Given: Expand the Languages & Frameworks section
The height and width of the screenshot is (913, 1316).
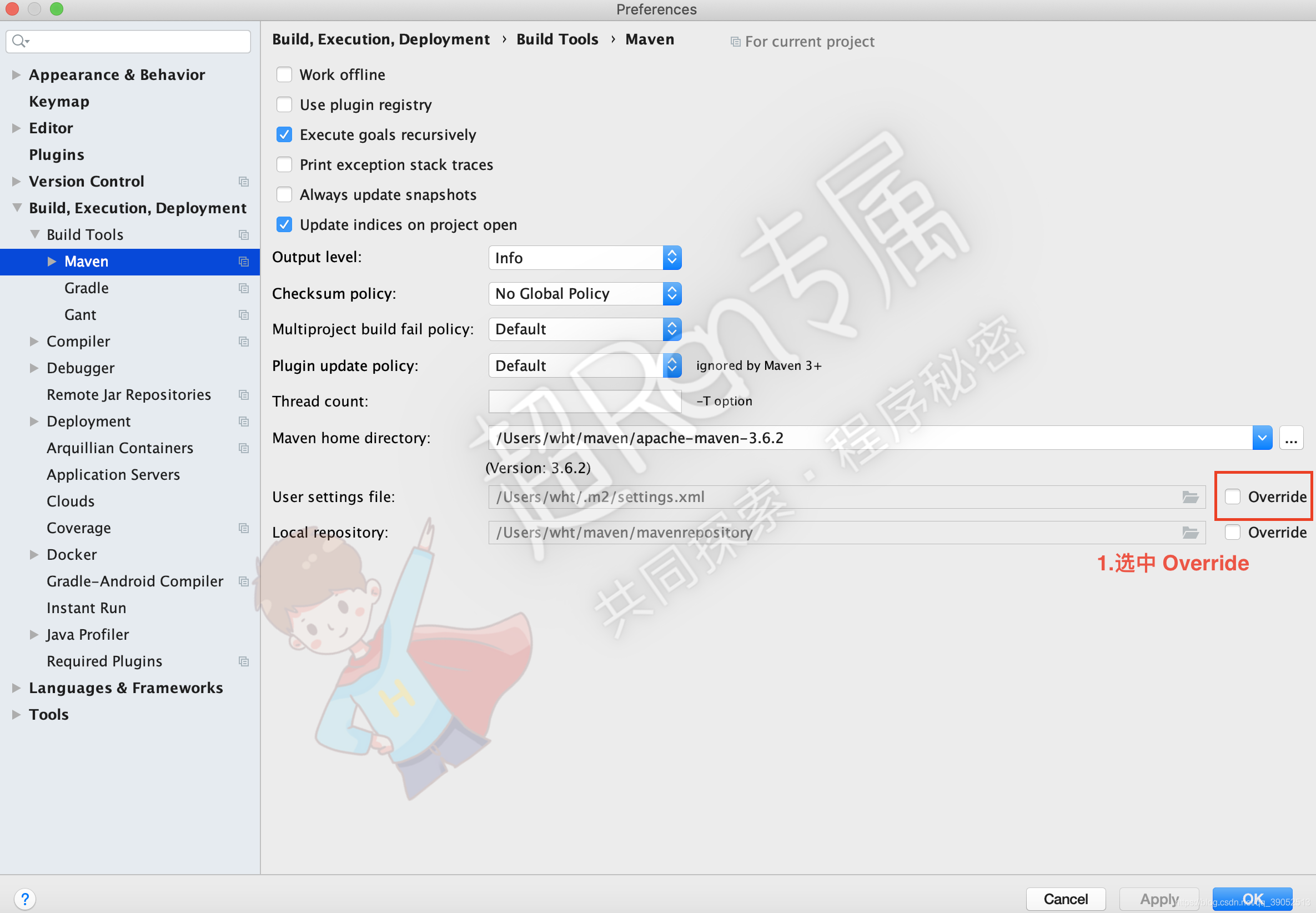Looking at the screenshot, I should click(16, 688).
